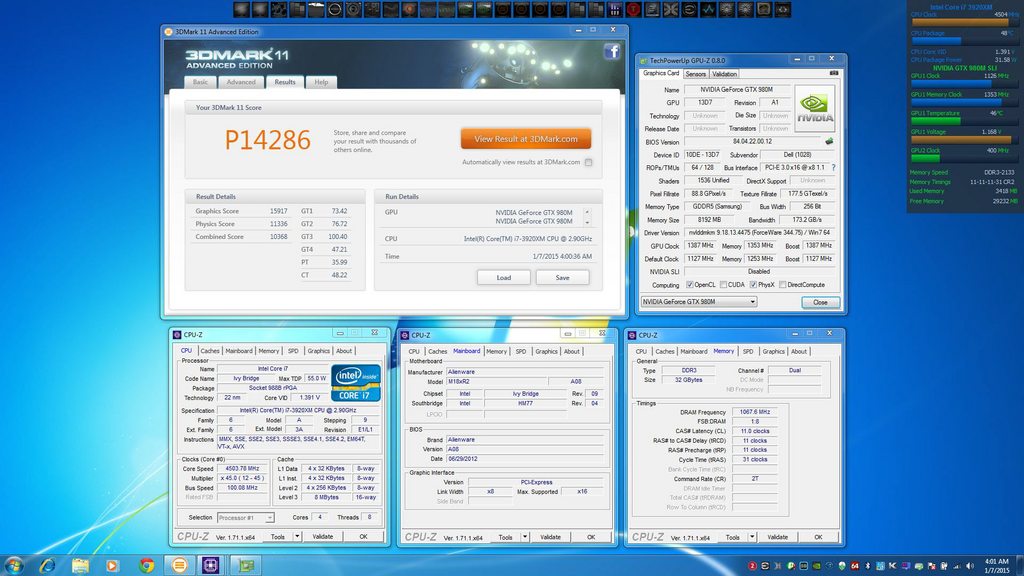1024x576 pixels.
Task: Click the GPU-Z Name field NVIDIA GeForce GTX 980M
Action: pos(736,89)
